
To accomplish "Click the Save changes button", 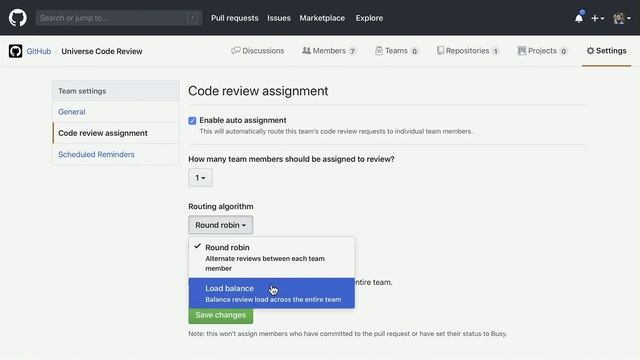I will click(220, 315).
